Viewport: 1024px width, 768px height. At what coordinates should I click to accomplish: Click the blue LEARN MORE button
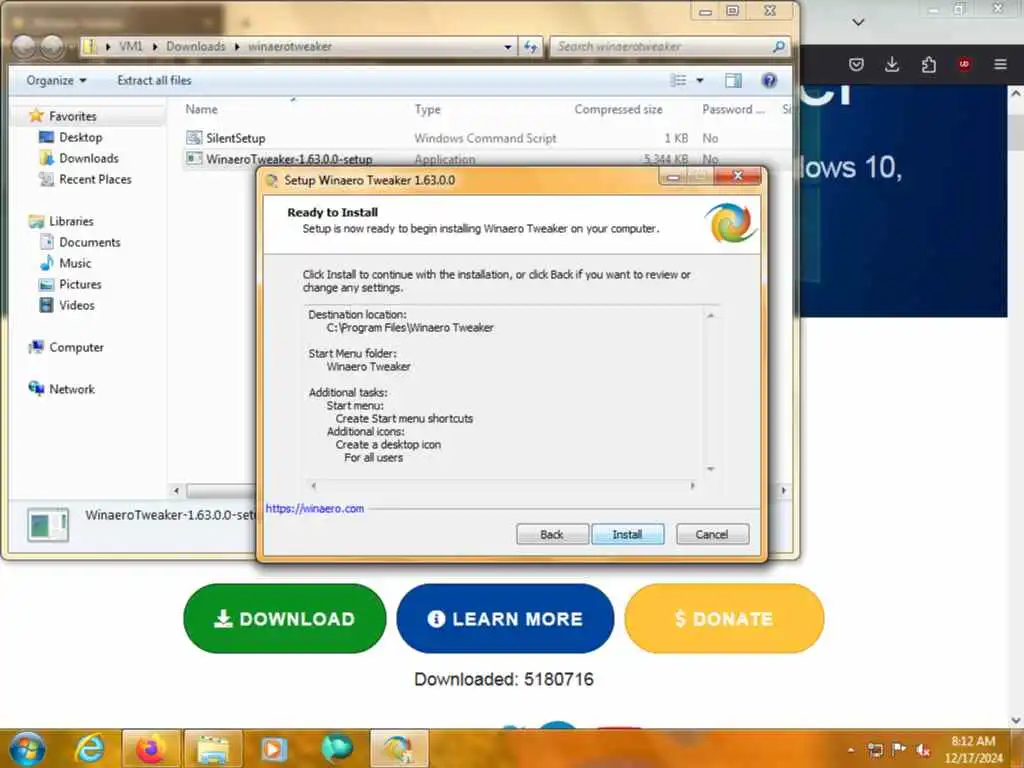(x=505, y=618)
